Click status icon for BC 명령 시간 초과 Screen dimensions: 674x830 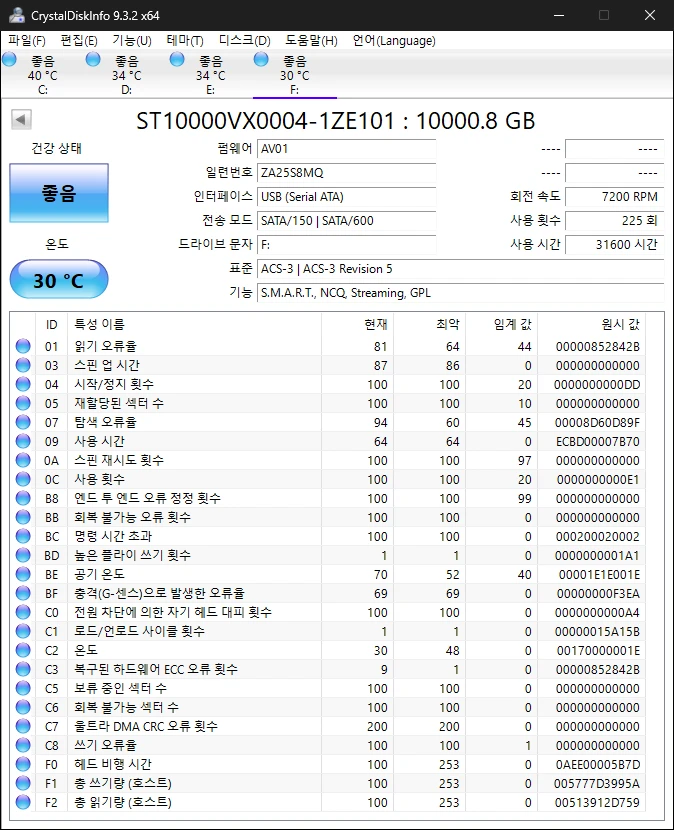23,536
